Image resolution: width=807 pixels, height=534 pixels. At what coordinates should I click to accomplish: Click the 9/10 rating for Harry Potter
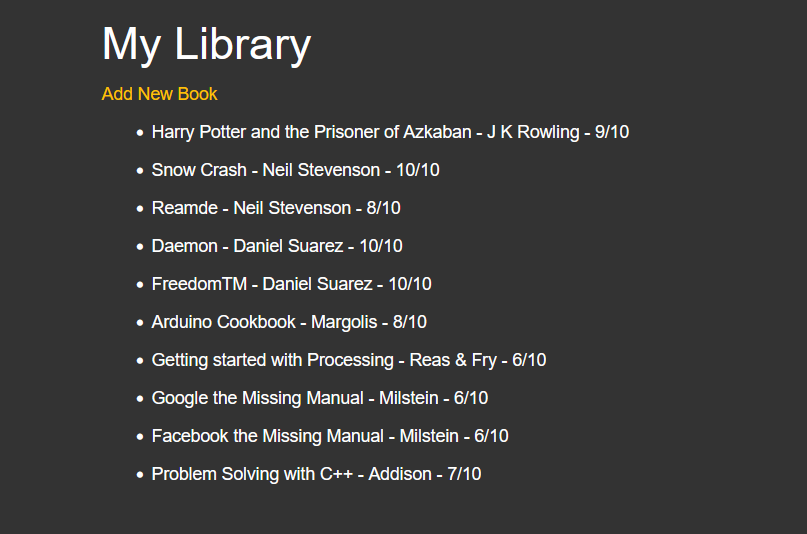(612, 132)
